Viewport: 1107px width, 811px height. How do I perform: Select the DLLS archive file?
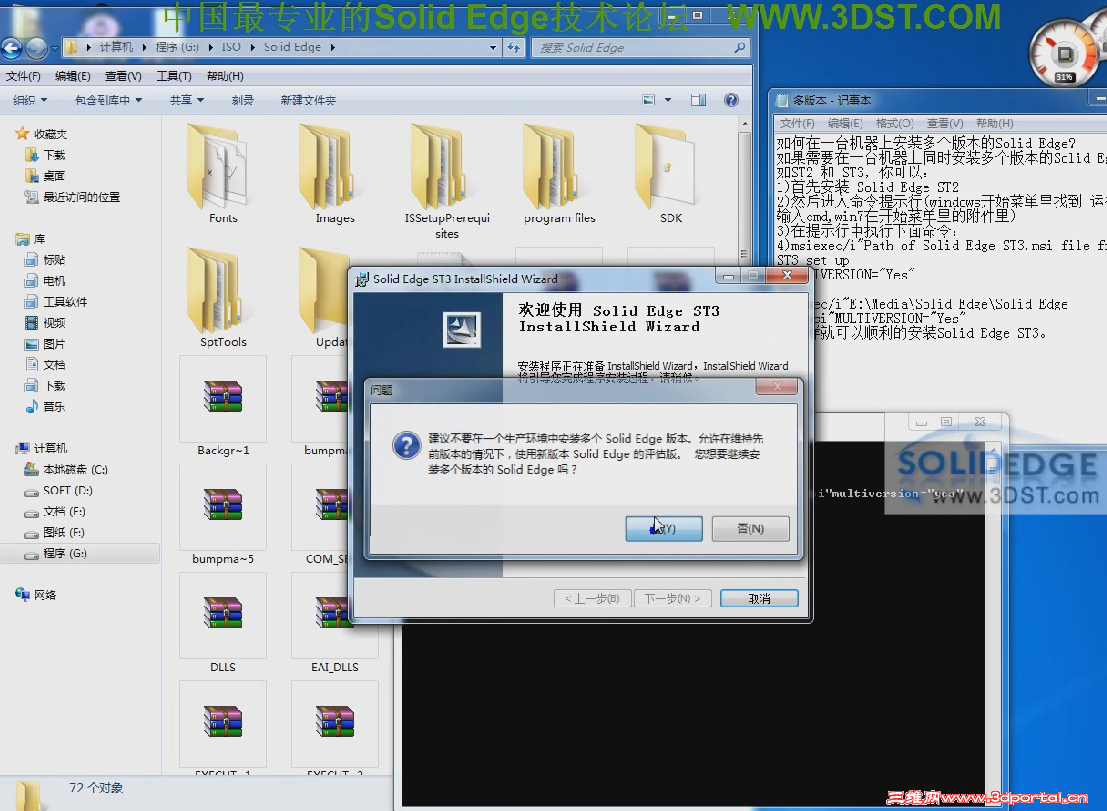pos(222,623)
